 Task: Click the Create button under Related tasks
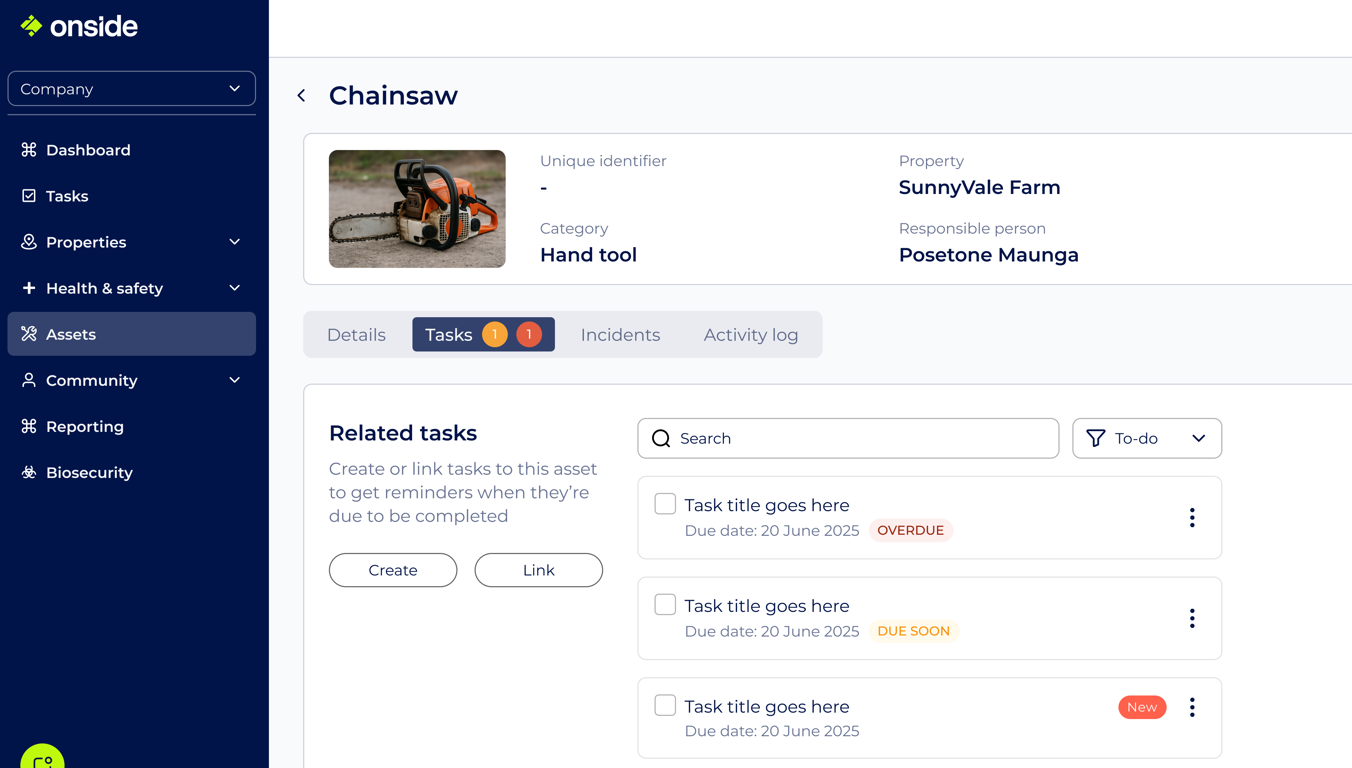point(393,570)
